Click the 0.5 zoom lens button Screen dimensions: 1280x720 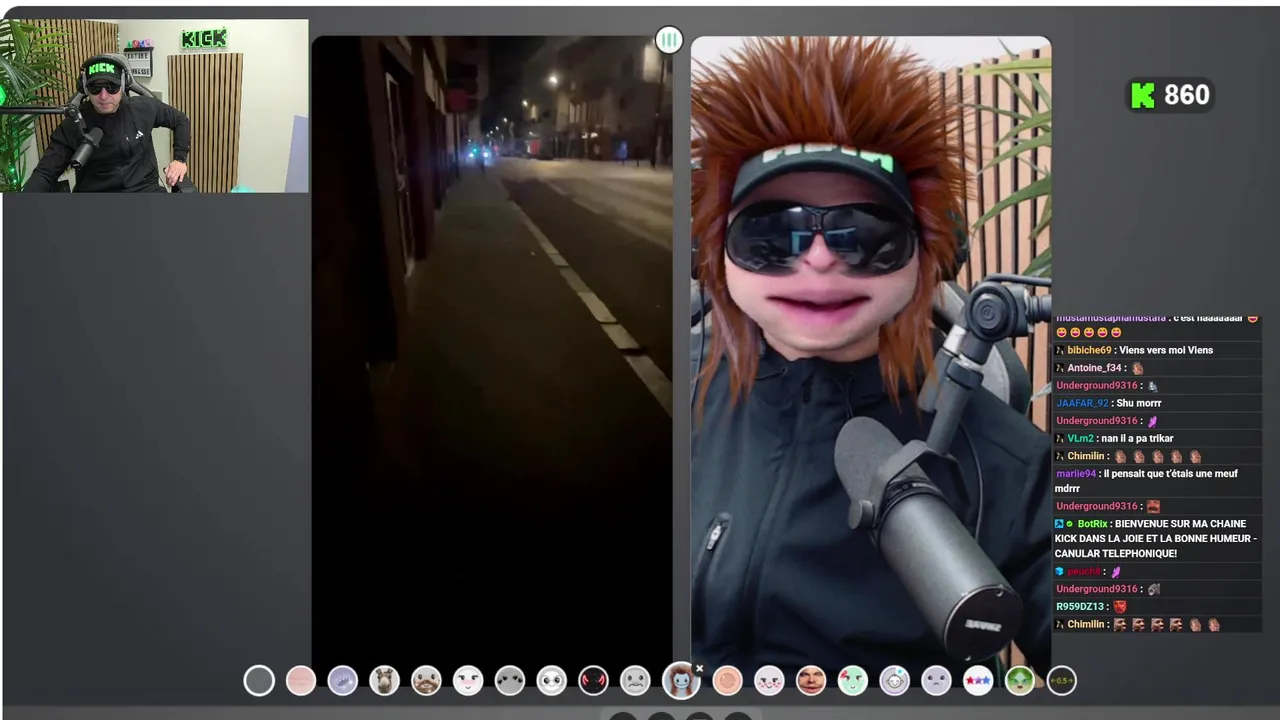click(1062, 681)
